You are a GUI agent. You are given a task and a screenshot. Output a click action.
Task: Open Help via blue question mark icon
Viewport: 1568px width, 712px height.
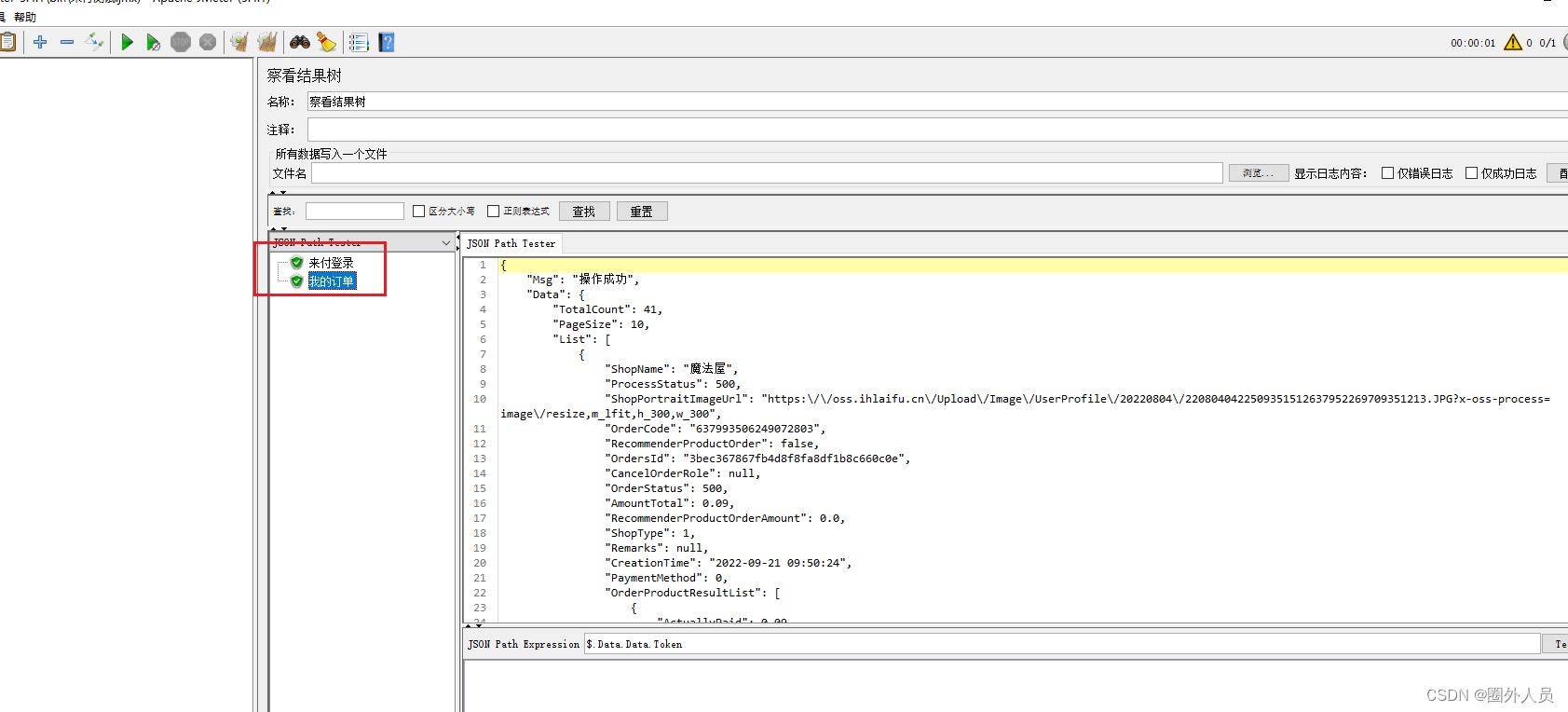[x=387, y=42]
